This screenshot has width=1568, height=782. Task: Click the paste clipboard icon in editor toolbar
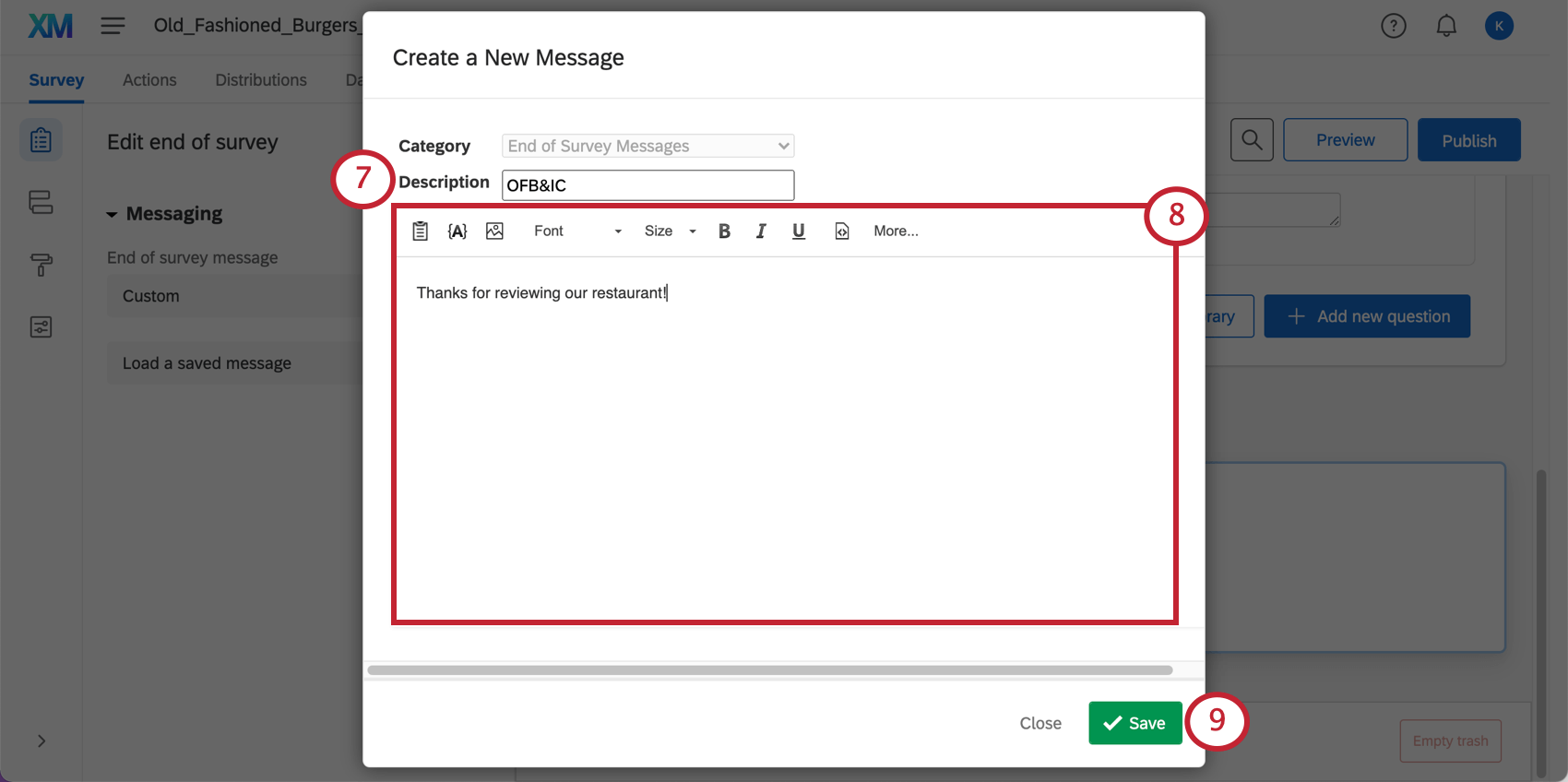pyautogui.click(x=420, y=231)
